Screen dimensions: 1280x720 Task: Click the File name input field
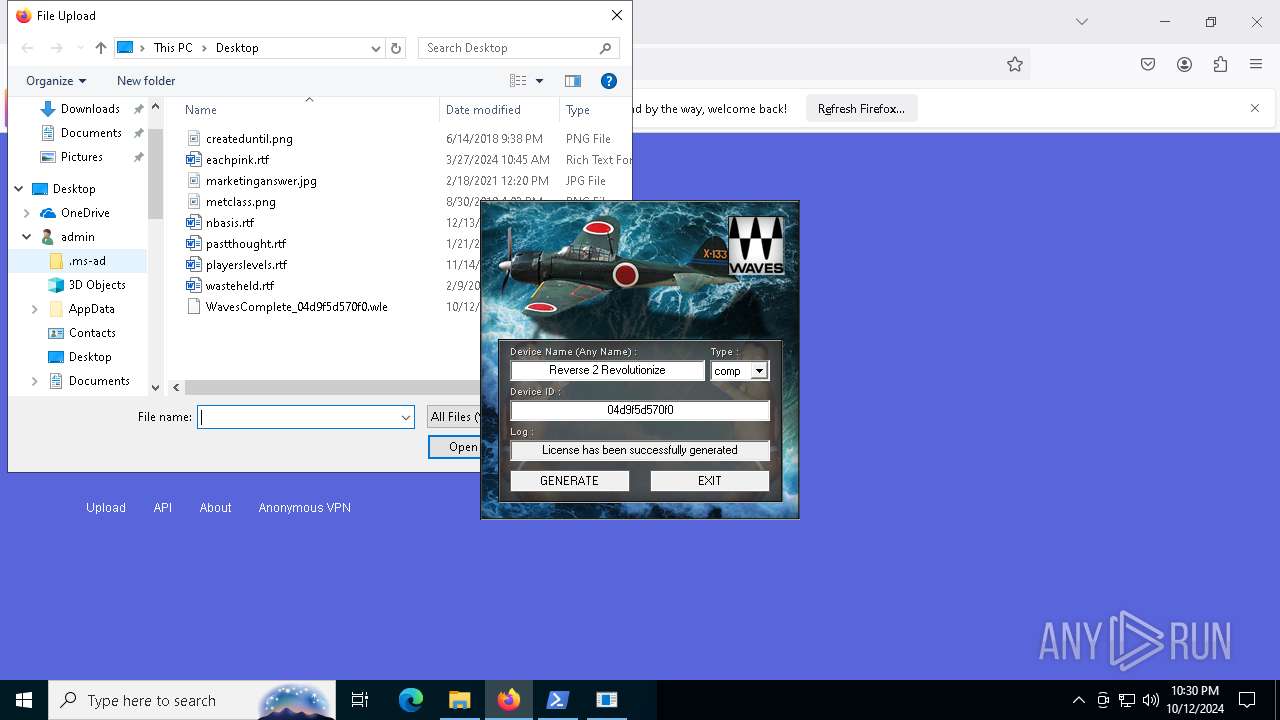pyautogui.click(x=297, y=417)
